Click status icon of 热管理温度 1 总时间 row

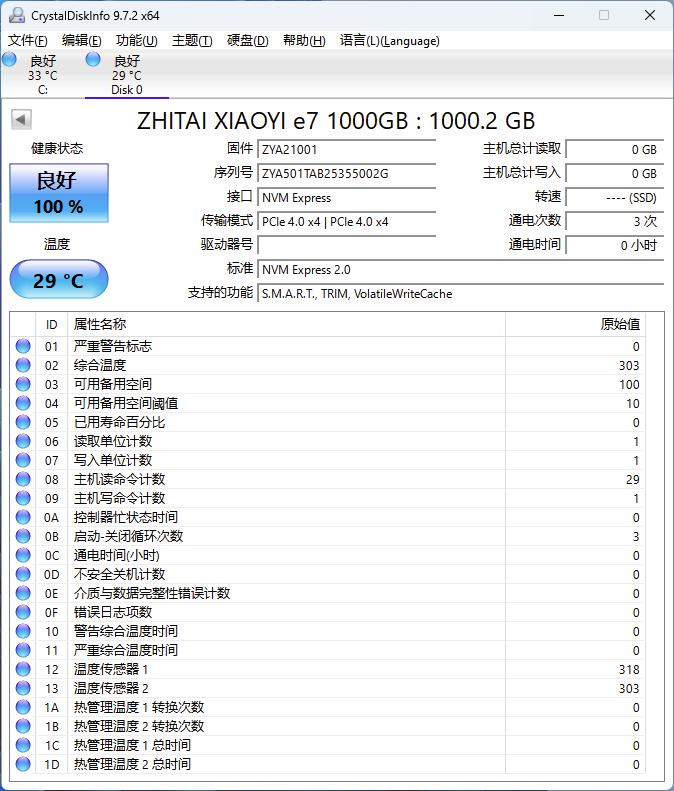tap(23, 745)
